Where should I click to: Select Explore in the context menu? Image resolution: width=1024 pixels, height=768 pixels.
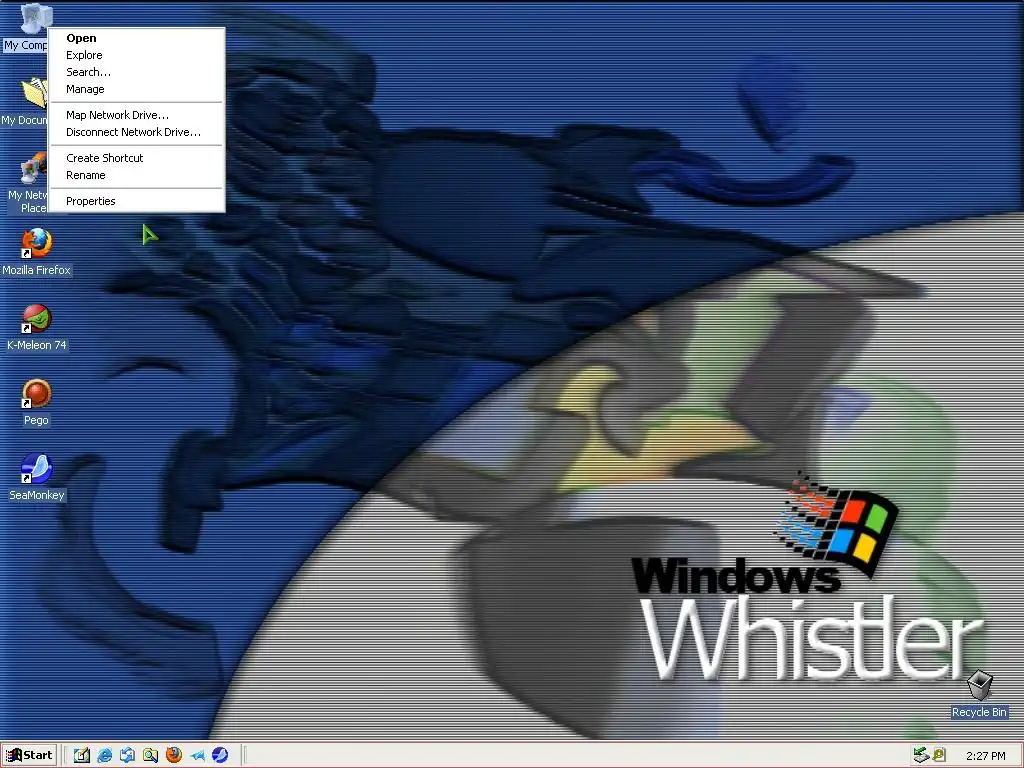point(136,56)
